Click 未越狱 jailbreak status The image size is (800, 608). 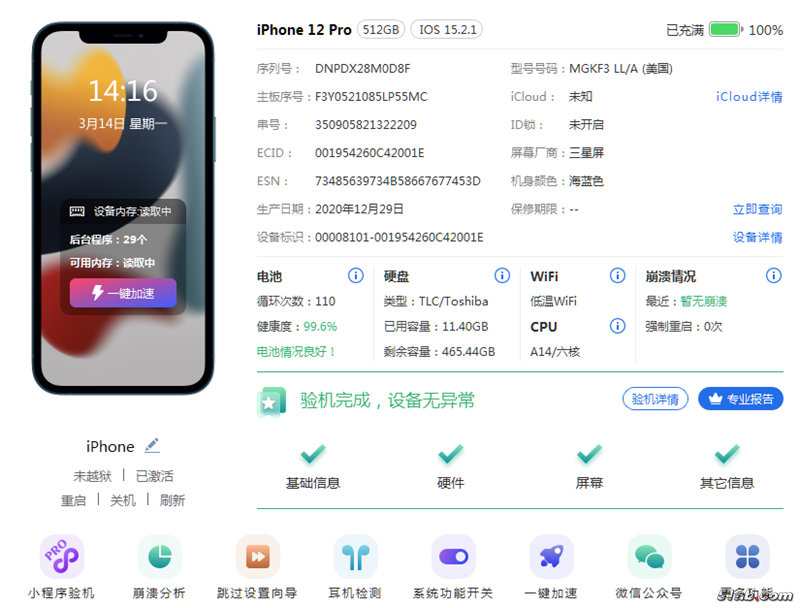[92, 476]
